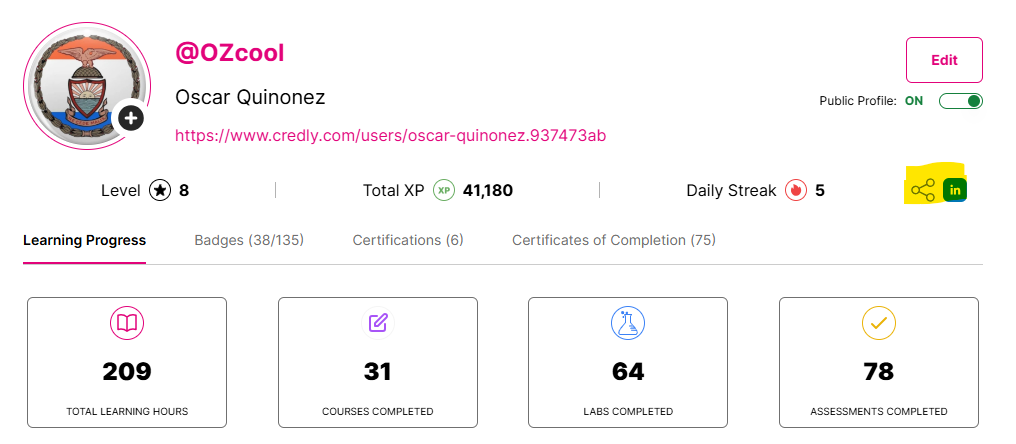The height and width of the screenshot is (444, 1016).
Task: Open the Credly profile URL link
Action: point(391,135)
